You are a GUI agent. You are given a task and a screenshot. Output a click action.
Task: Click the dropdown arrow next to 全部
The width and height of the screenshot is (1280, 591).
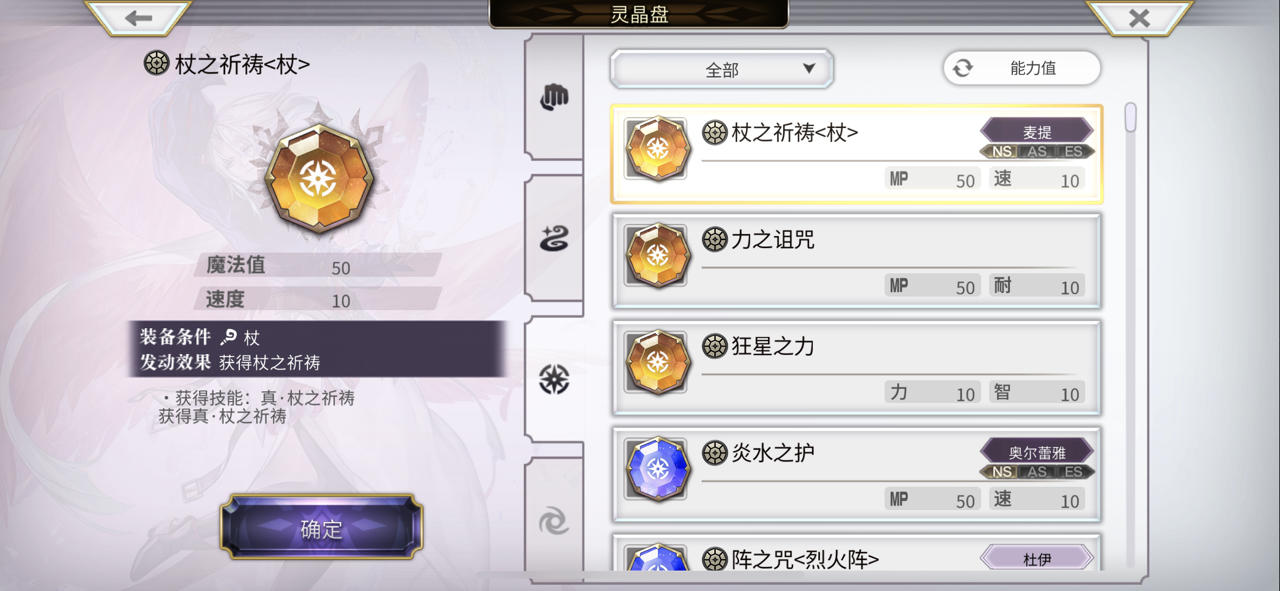click(809, 69)
